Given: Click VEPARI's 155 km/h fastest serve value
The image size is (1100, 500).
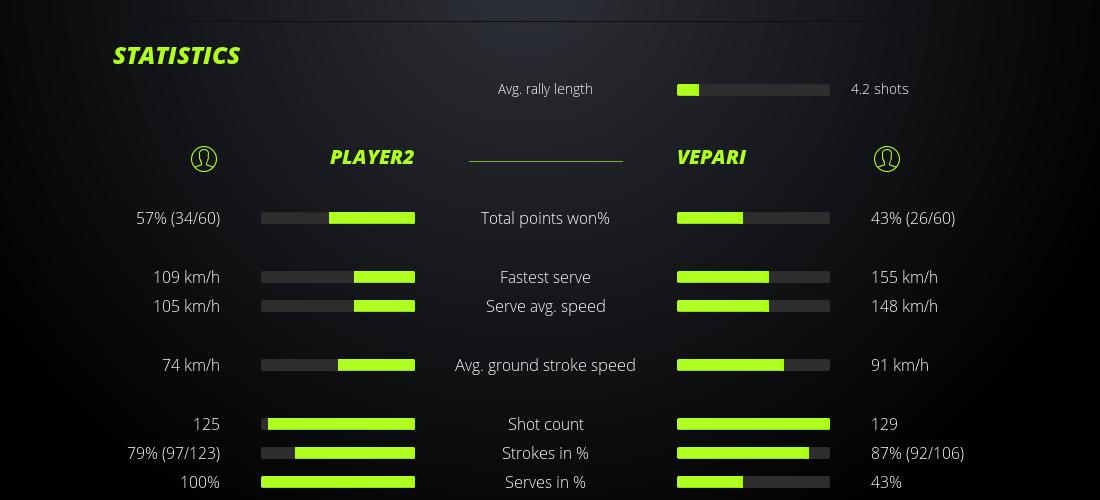Looking at the screenshot, I should pos(904,277).
